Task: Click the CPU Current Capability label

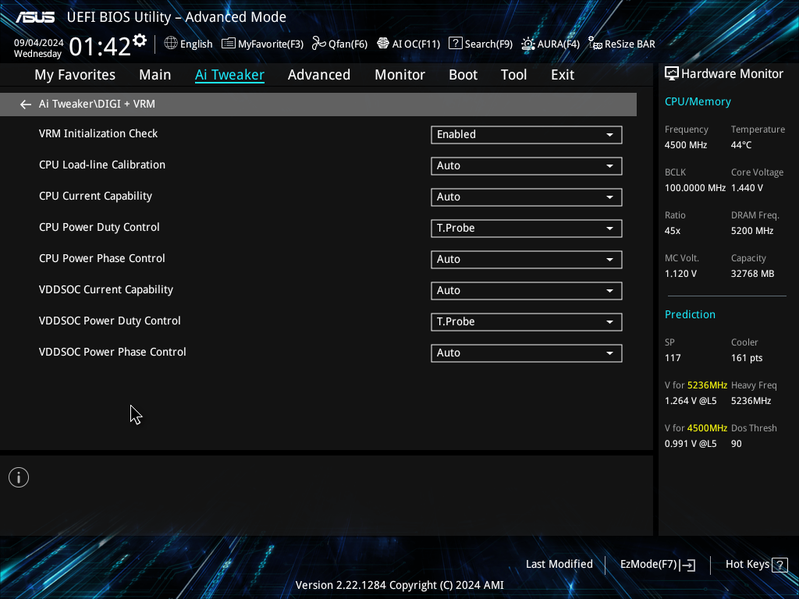Action: point(95,196)
